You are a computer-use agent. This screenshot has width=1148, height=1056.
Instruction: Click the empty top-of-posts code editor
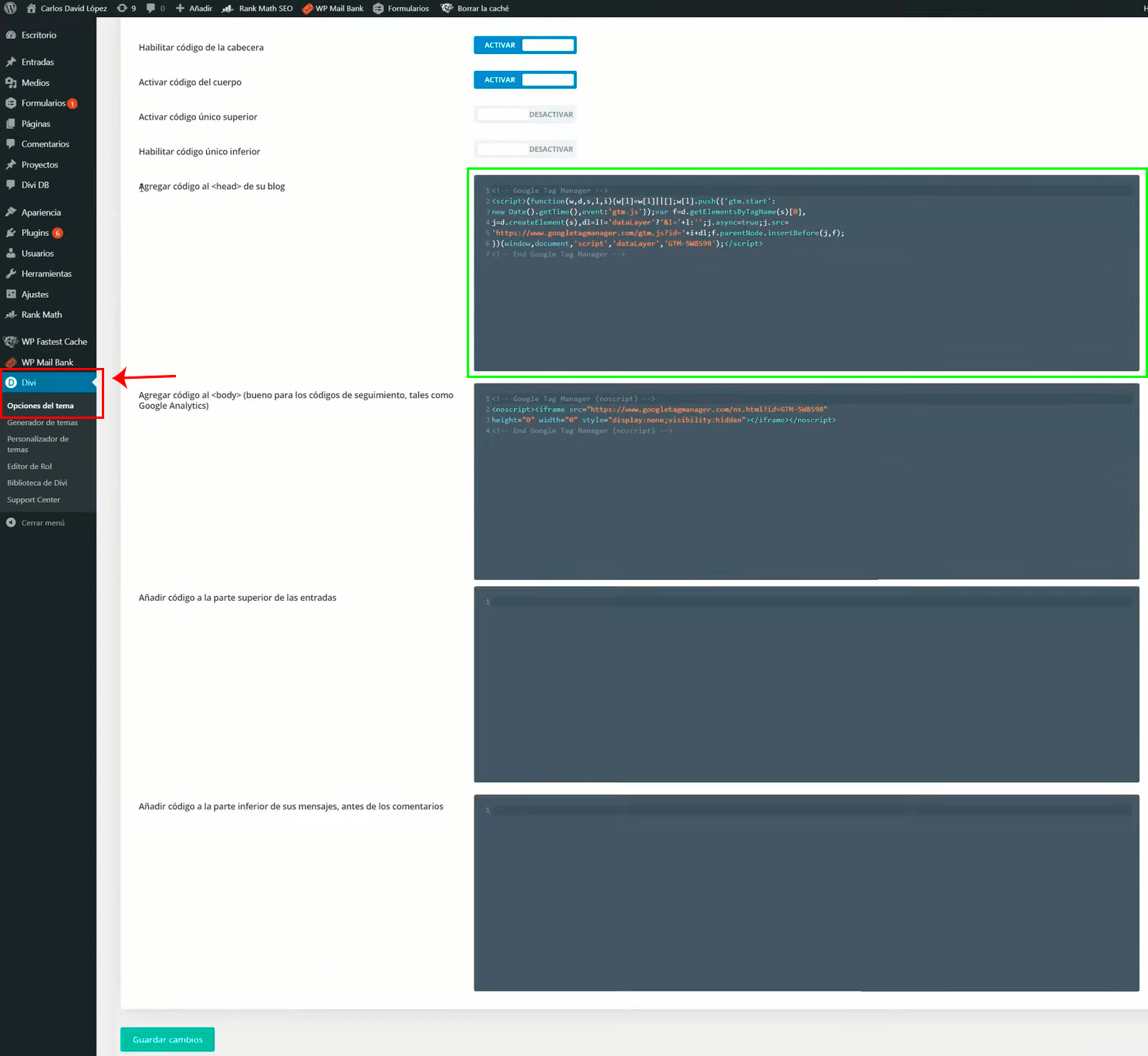click(806, 684)
